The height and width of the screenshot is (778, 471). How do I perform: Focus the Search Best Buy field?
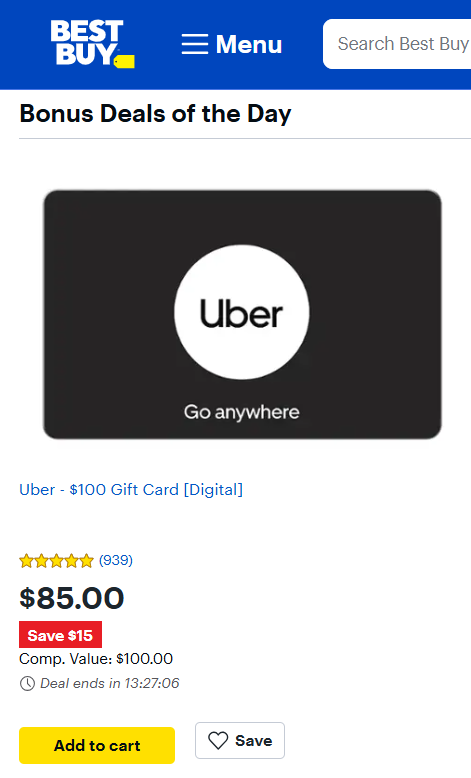(397, 44)
